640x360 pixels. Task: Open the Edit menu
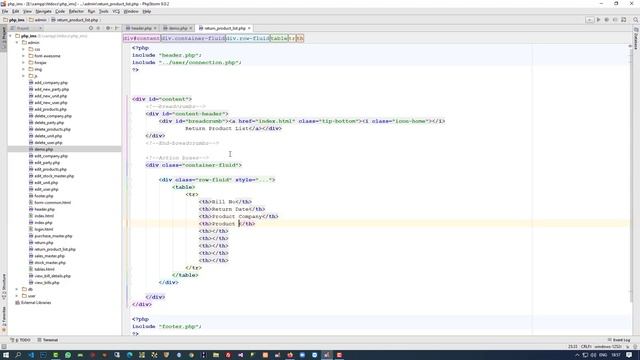coord(16,11)
